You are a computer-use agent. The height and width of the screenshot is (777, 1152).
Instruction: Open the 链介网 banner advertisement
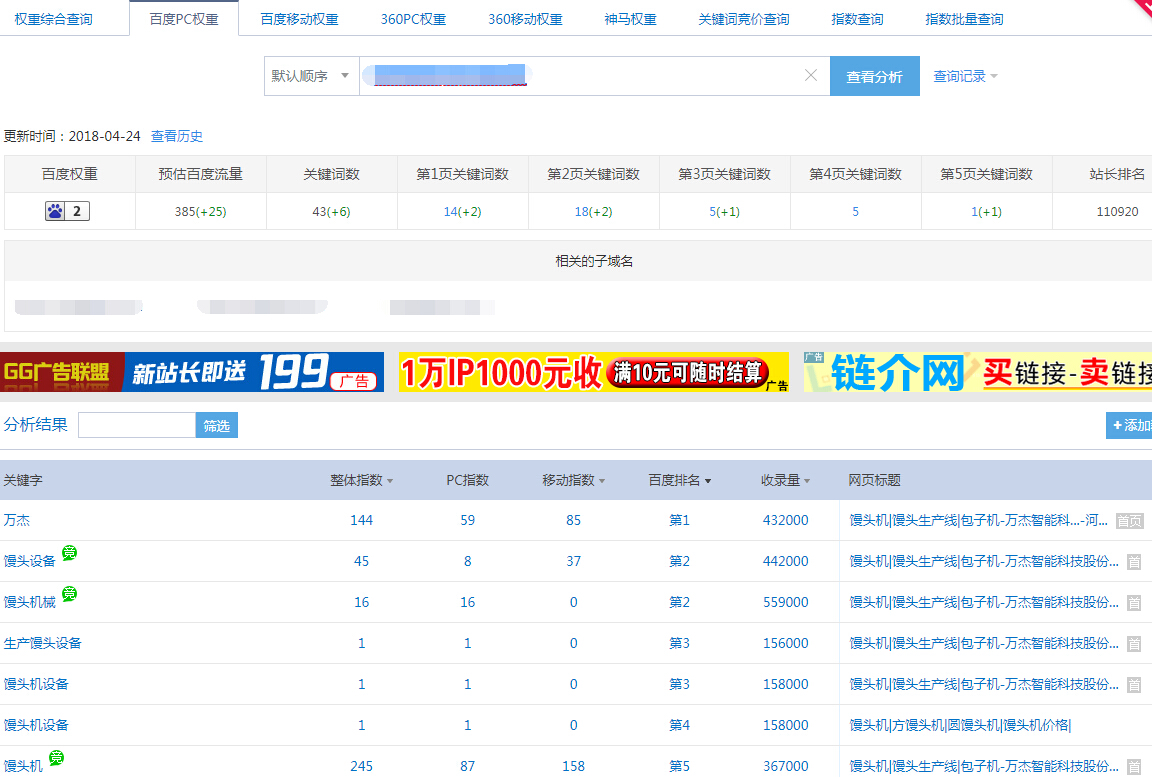(977, 372)
